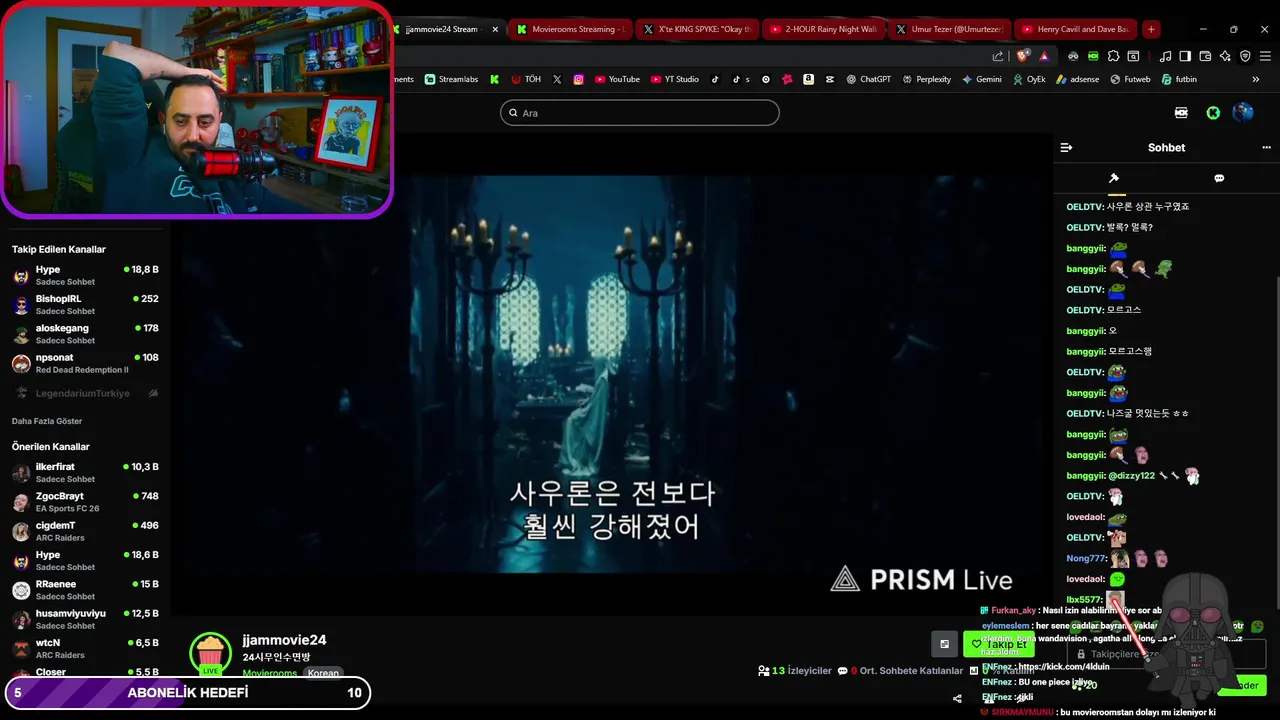Click the Korean language tag

[x=323, y=673]
